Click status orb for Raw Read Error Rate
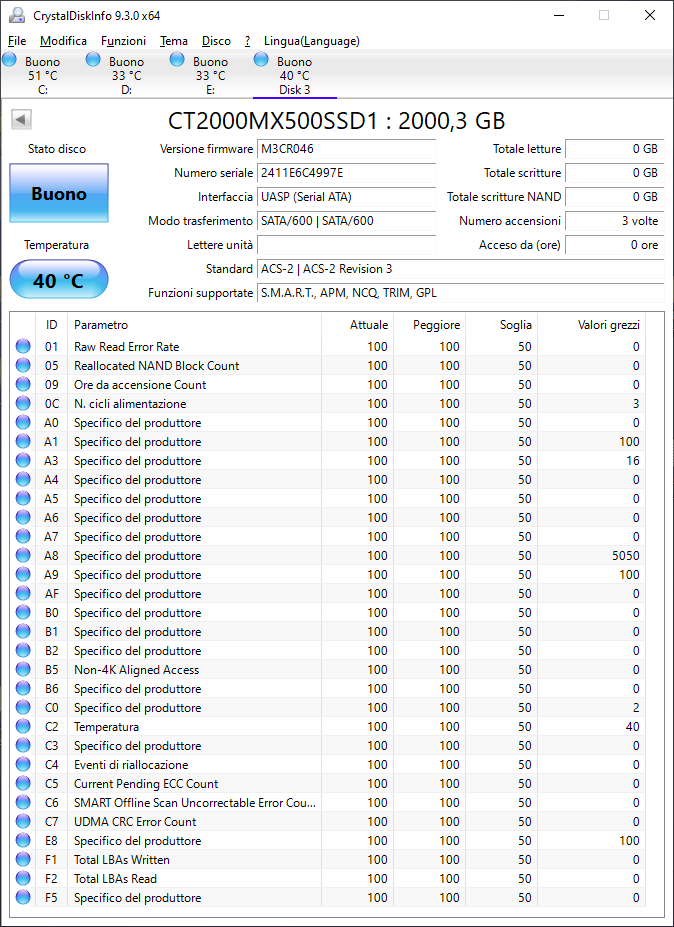Viewport: 674px width, 927px height. [x=23, y=346]
